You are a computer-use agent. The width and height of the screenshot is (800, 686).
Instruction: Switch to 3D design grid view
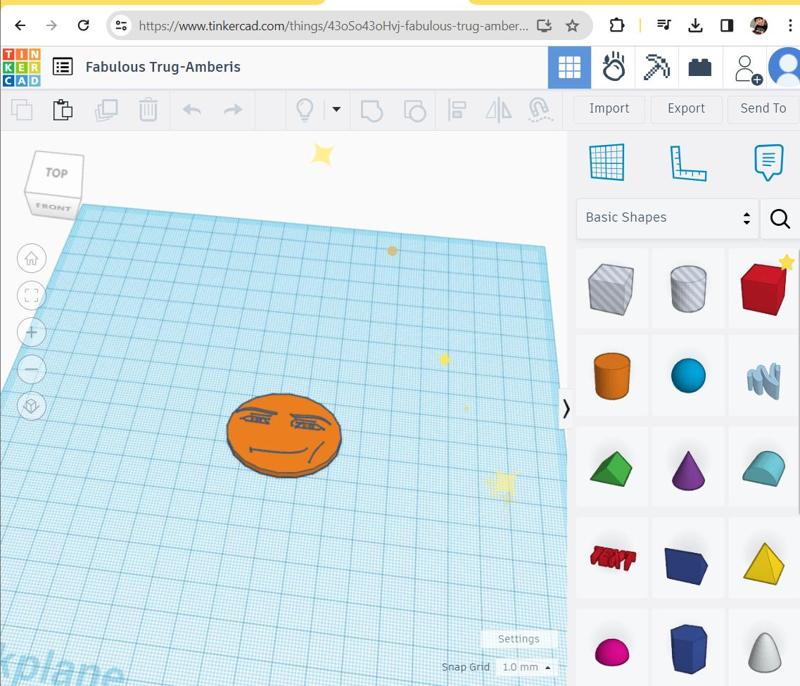(569, 67)
